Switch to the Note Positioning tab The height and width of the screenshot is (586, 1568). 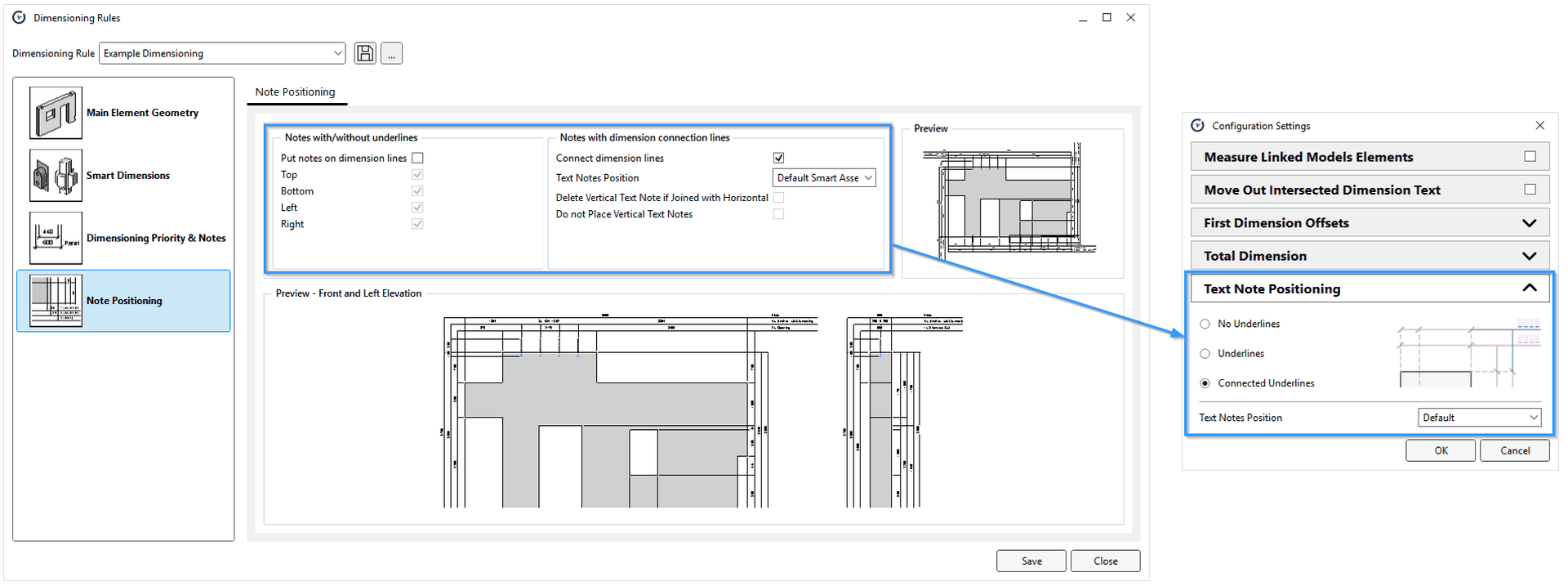[295, 92]
